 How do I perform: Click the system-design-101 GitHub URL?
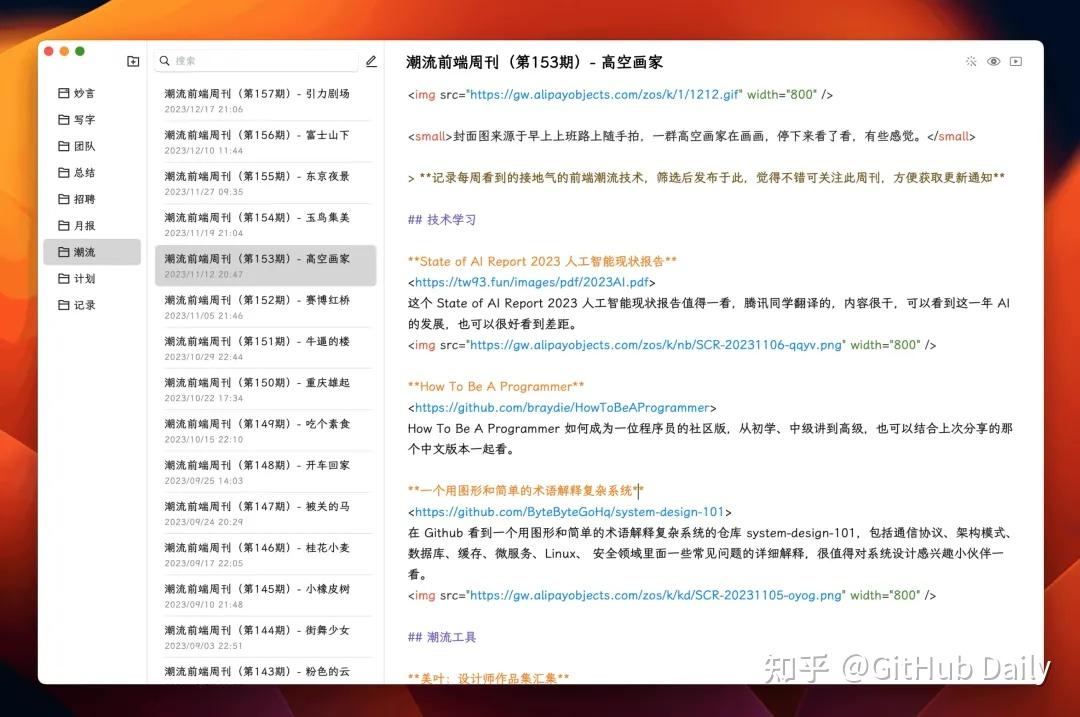coord(568,512)
